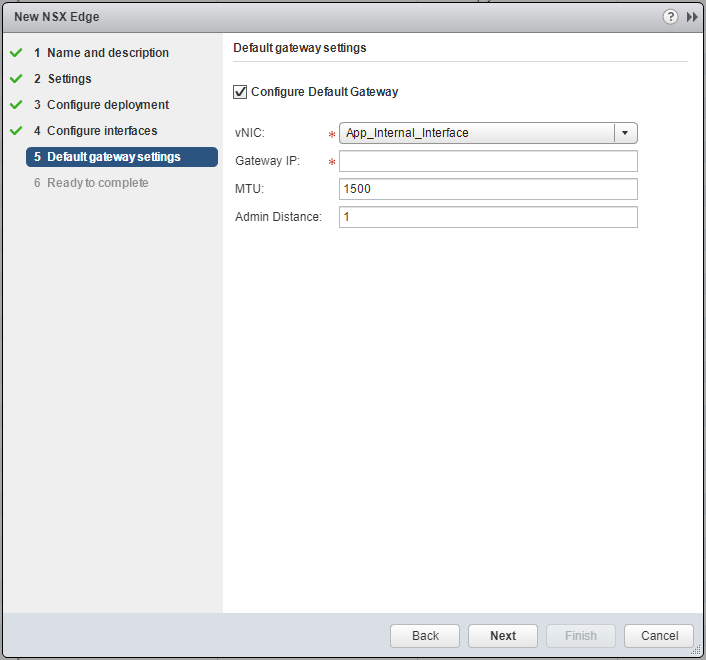This screenshot has width=706, height=660.
Task: Uncheck Configure Default Gateway checkbox
Action: click(x=240, y=92)
